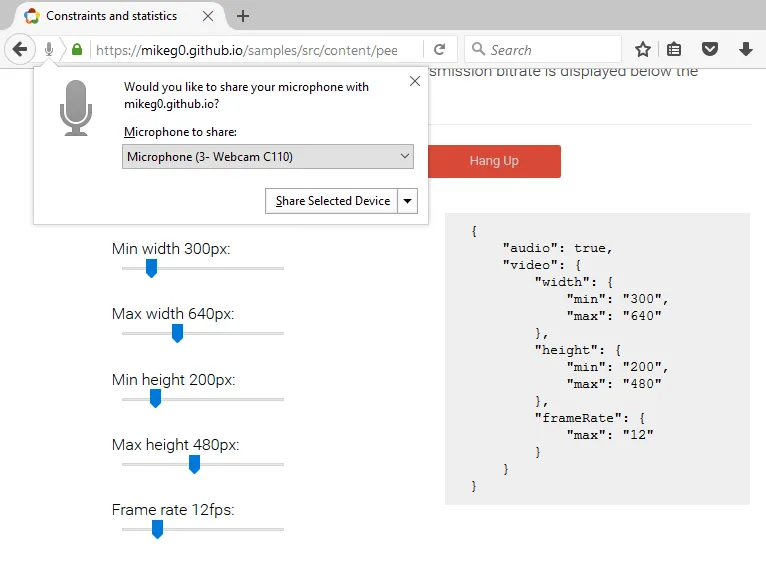The height and width of the screenshot is (570, 766).
Task: Click the green padlock site identity icon
Action: click(77, 49)
